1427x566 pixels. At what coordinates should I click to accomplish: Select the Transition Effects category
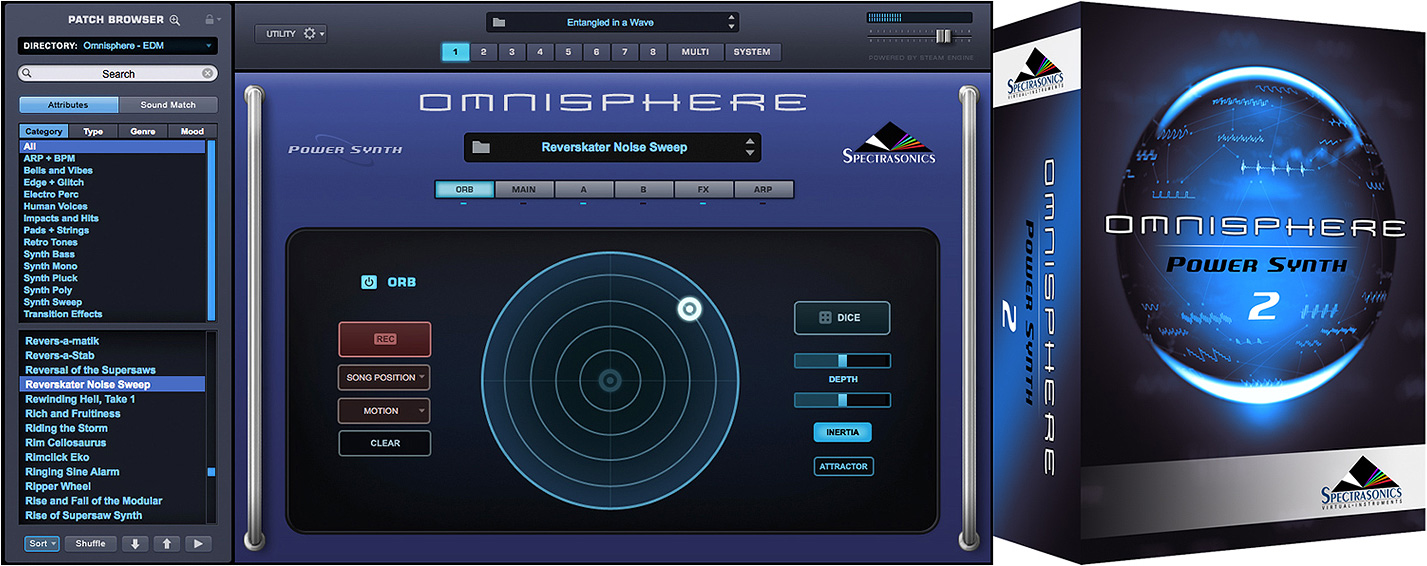63,314
